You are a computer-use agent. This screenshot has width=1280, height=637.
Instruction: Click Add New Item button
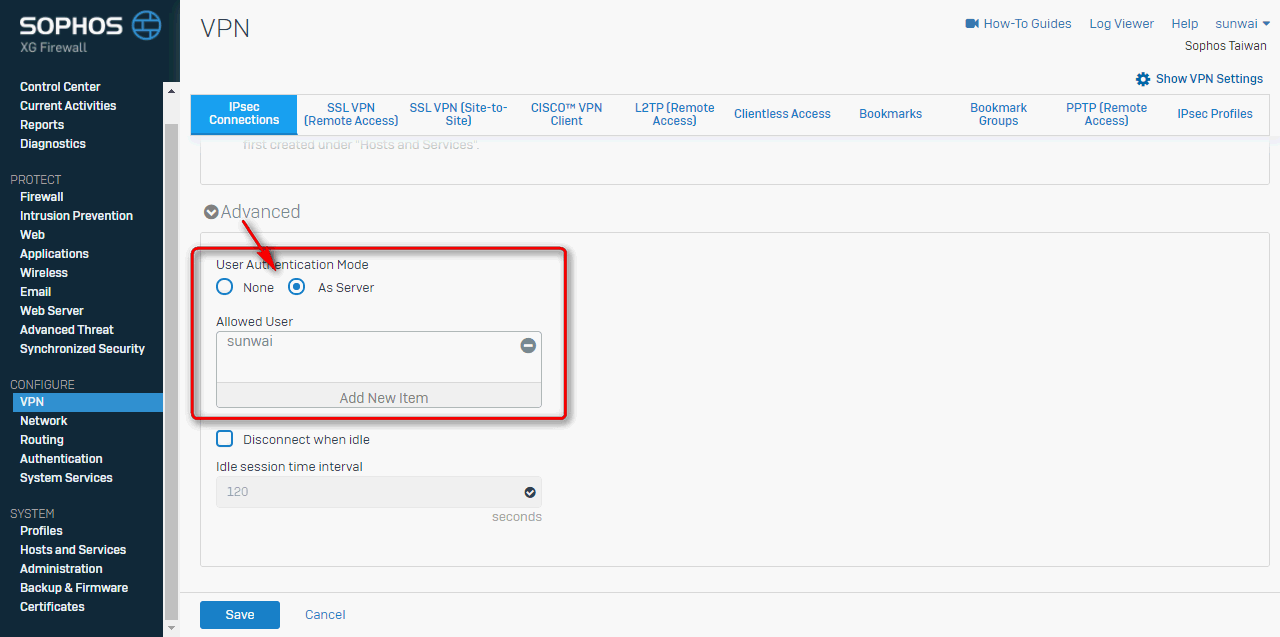[x=379, y=397]
